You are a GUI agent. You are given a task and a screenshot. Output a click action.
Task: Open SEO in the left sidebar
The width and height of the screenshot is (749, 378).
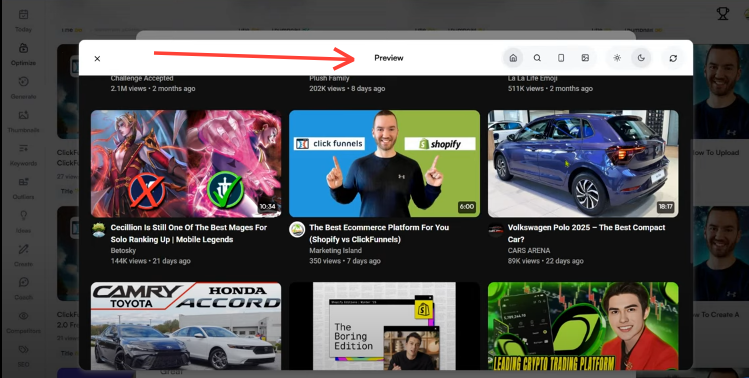[x=23, y=356]
